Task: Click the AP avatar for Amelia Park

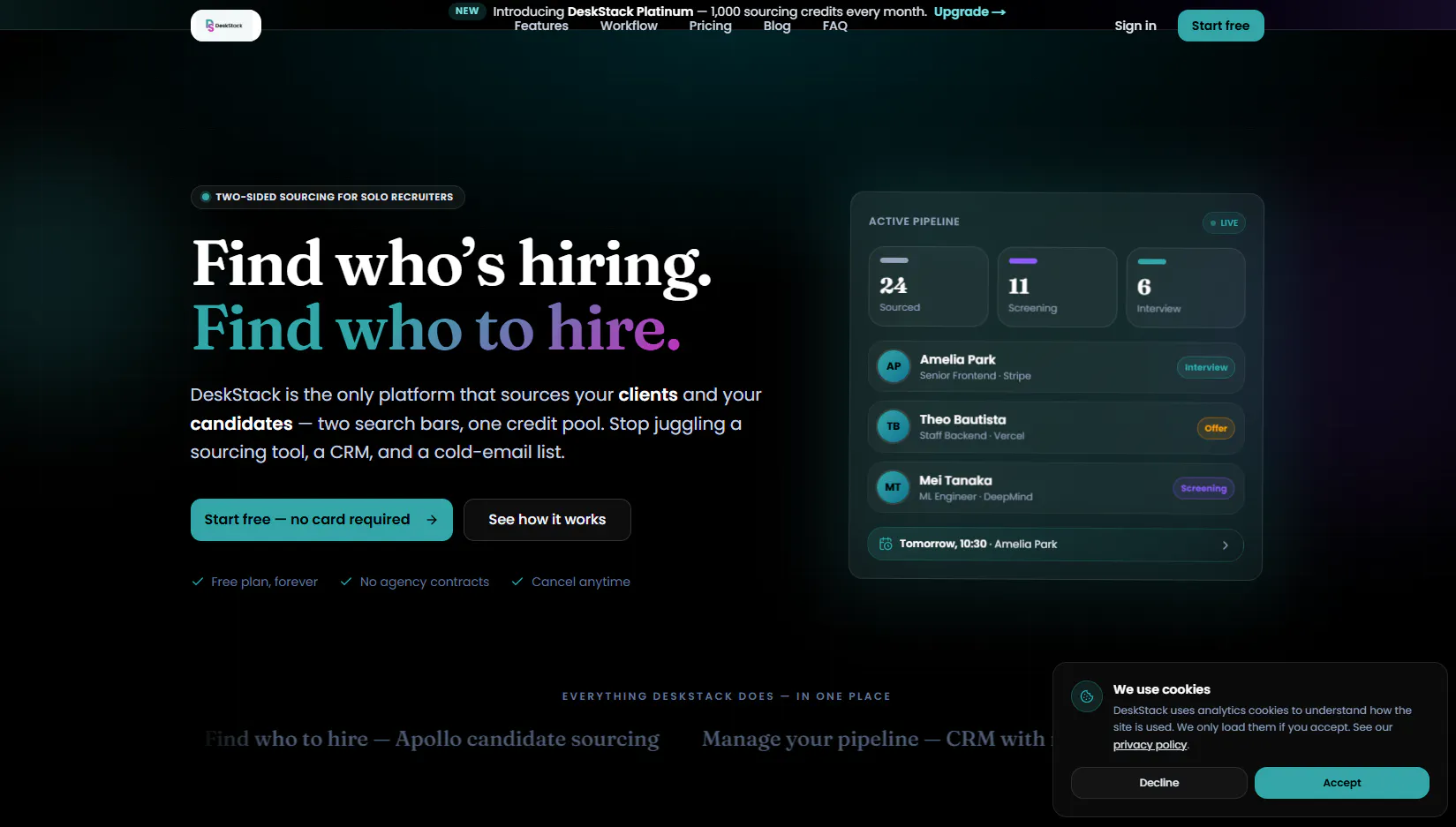Action: pos(894,366)
